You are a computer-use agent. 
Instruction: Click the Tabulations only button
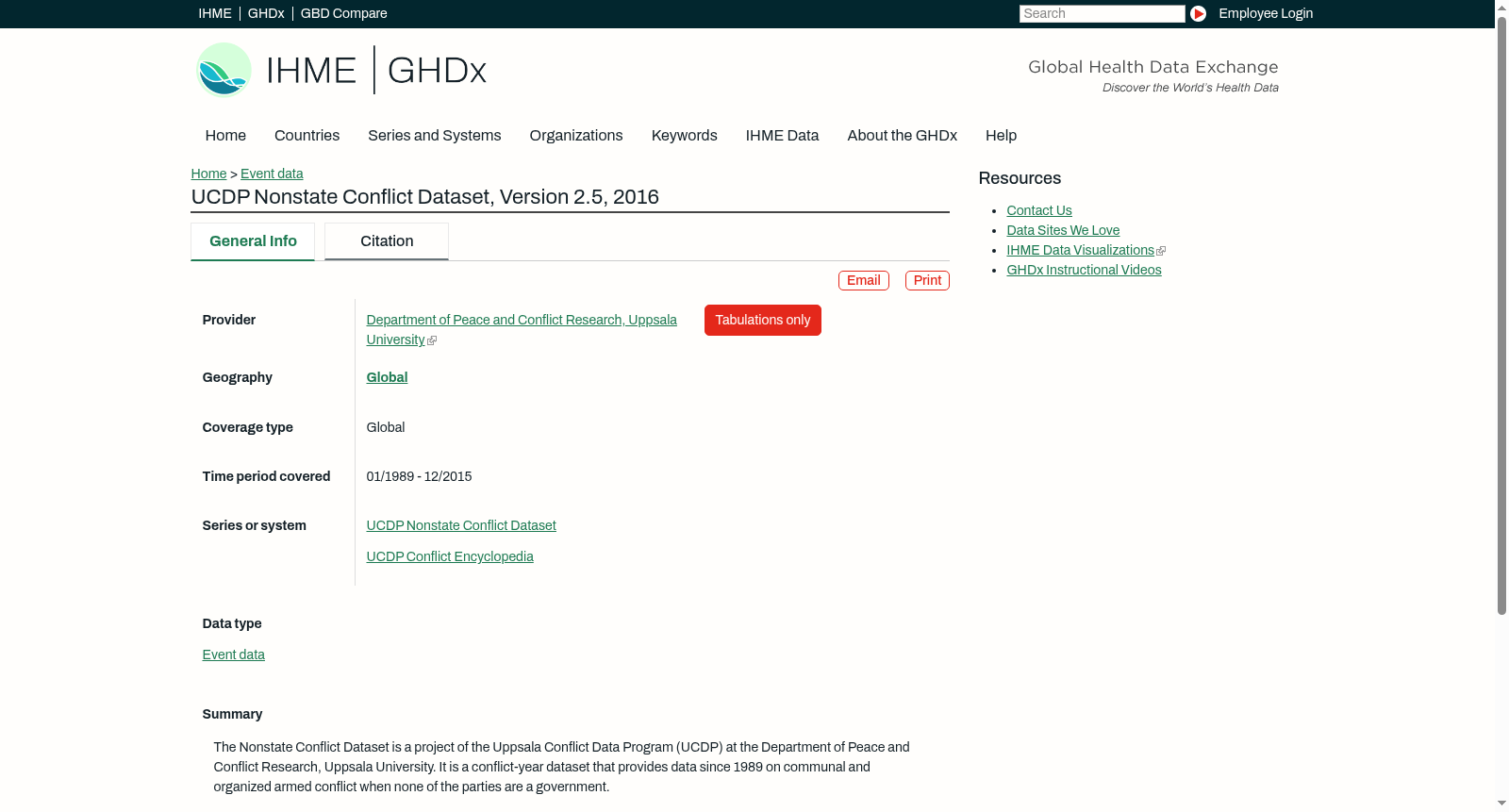point(763,321)
